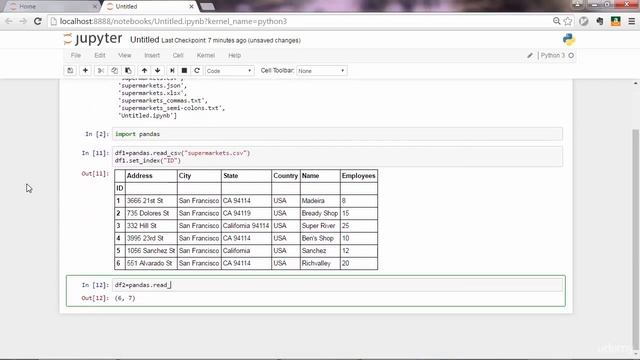
Task: Open the Help menu
Action: coord(234,56)
